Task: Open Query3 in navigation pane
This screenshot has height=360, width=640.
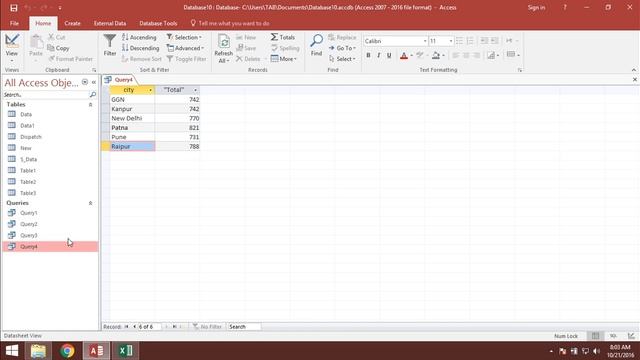Action: coord(29,235)
